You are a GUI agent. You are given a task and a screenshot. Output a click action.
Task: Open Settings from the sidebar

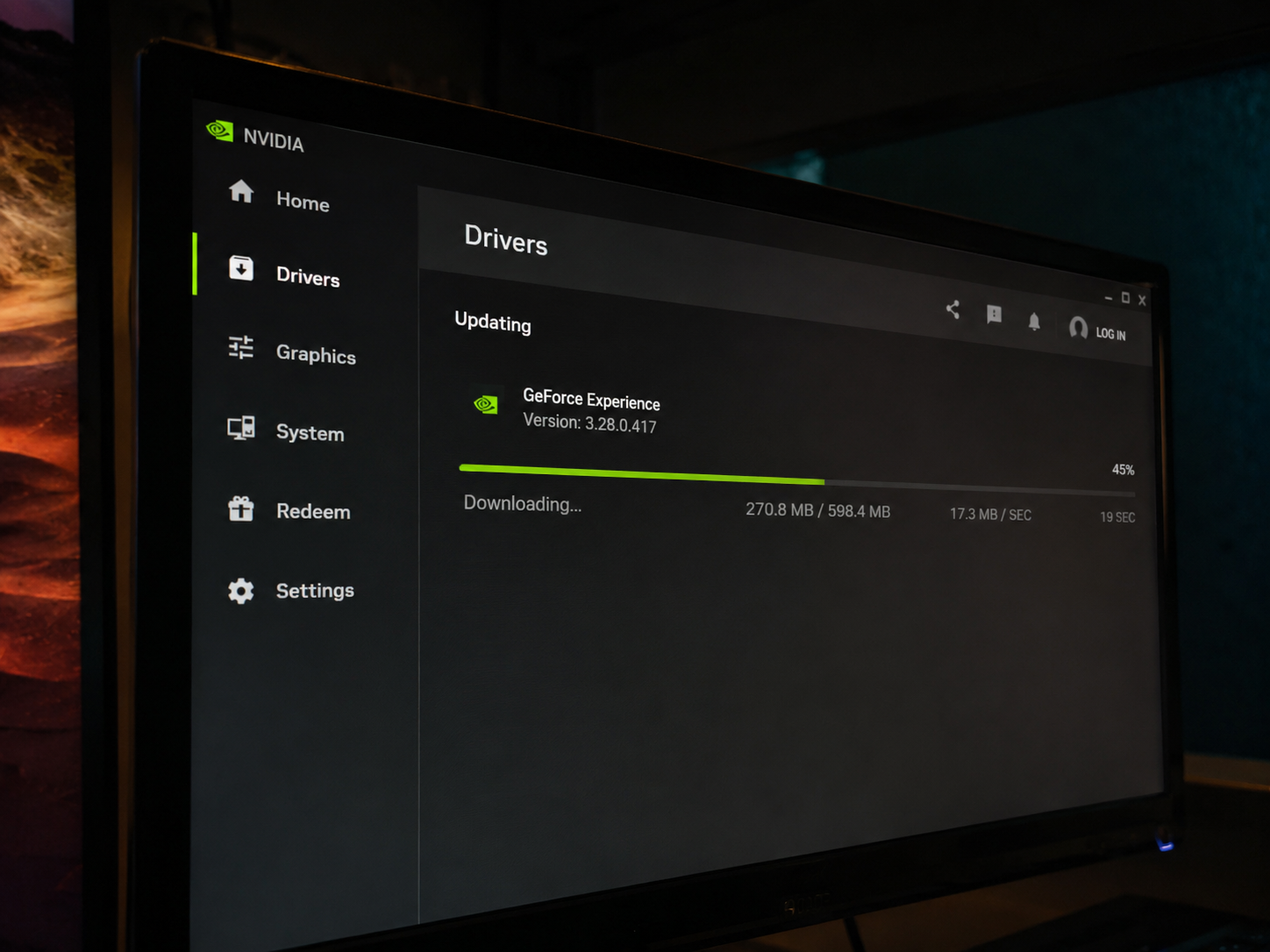[315, 591]
